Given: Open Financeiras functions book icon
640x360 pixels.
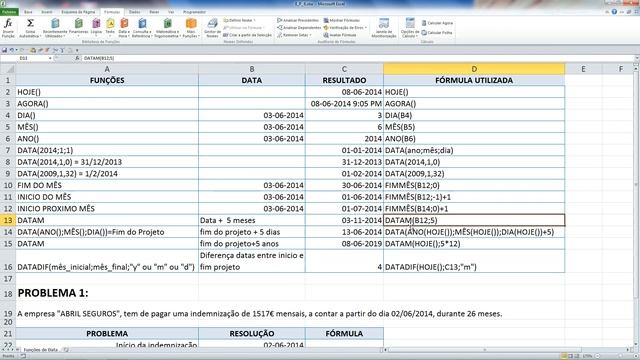Looking at the screenshot, I should [x=78, y=28].
